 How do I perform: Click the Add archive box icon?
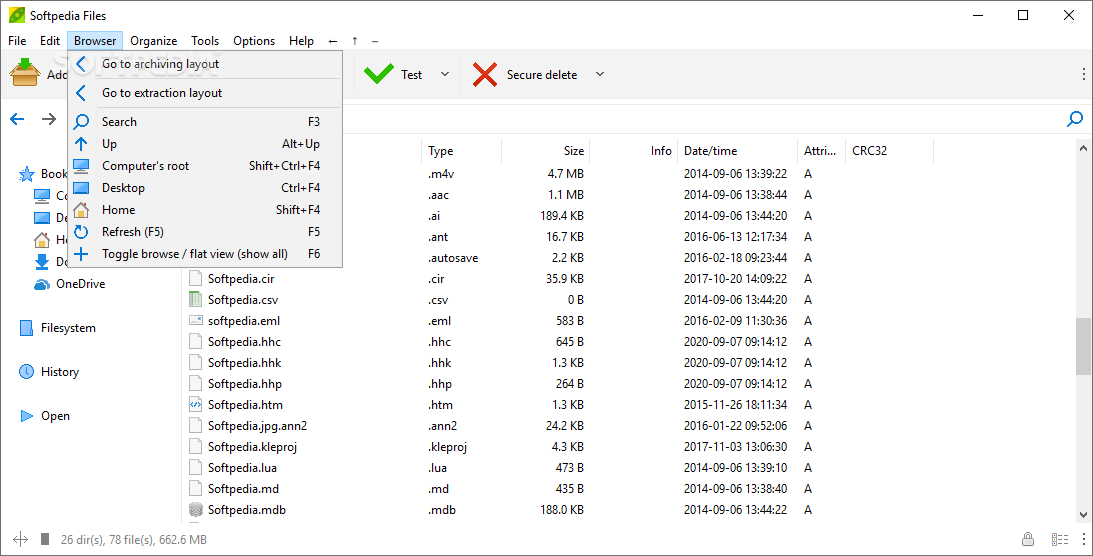(25, 72)
